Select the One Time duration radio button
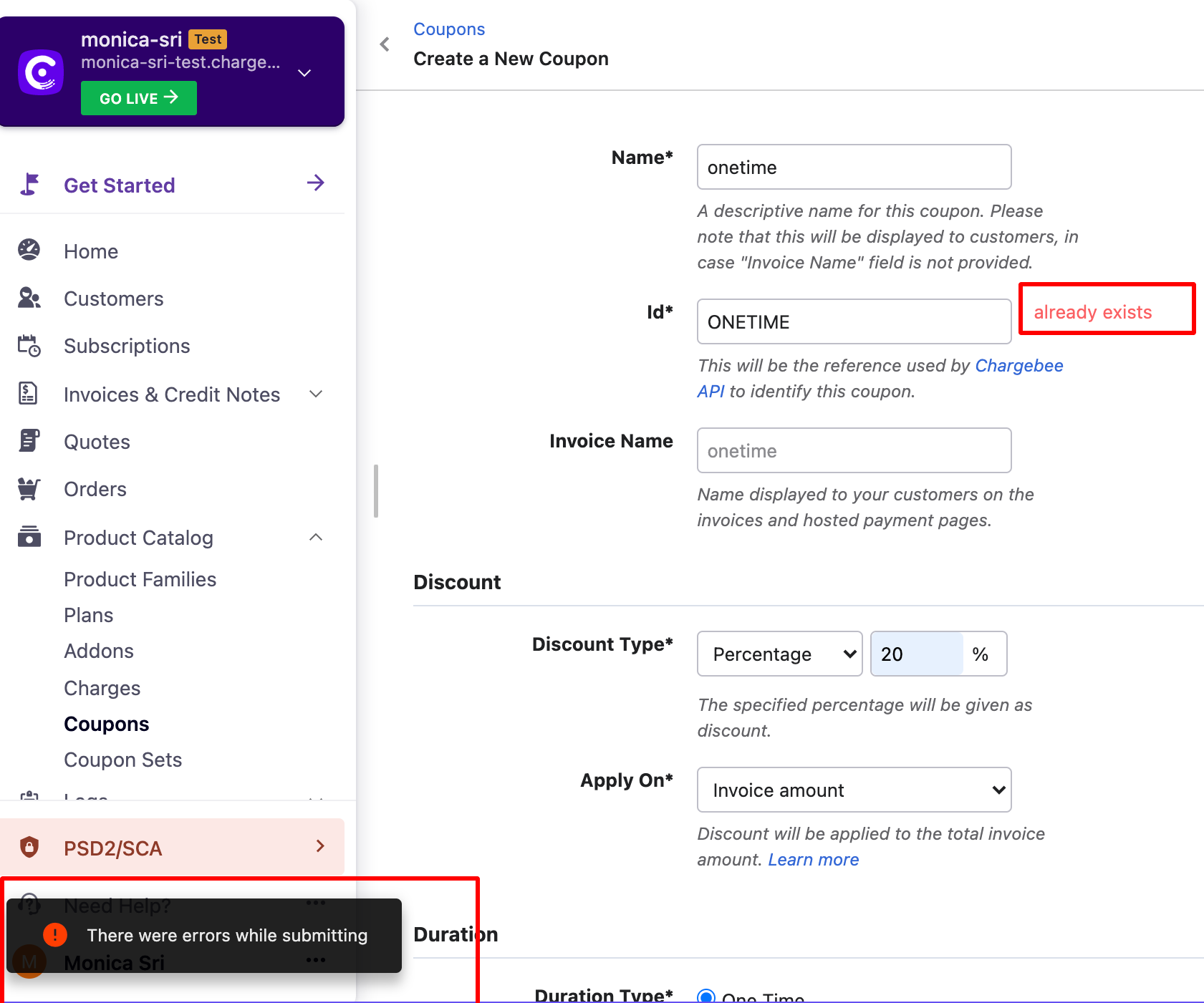1204x1003 pixels. point(706,995)
